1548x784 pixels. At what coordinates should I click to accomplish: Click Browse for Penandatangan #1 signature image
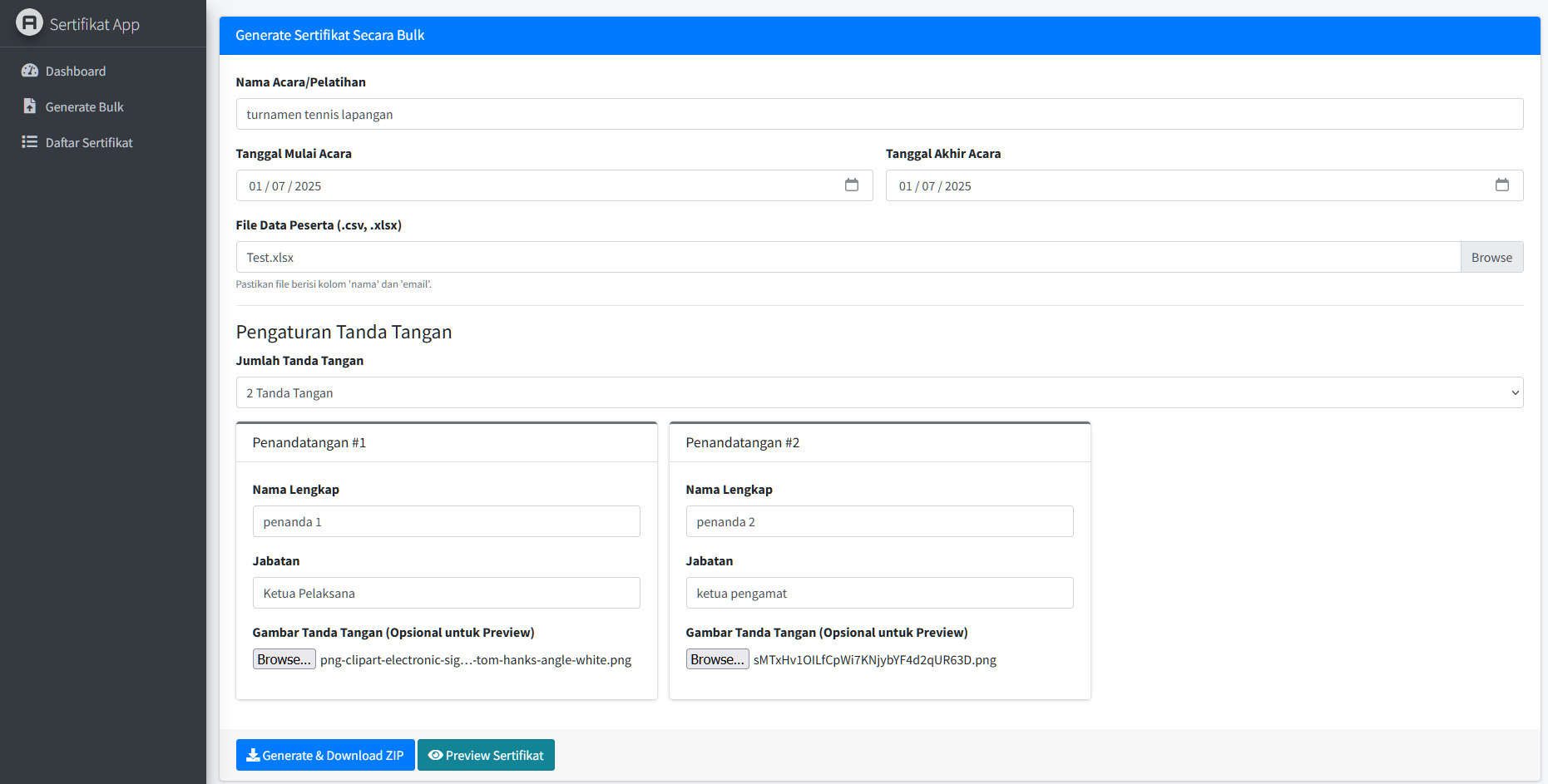point(284,659)
